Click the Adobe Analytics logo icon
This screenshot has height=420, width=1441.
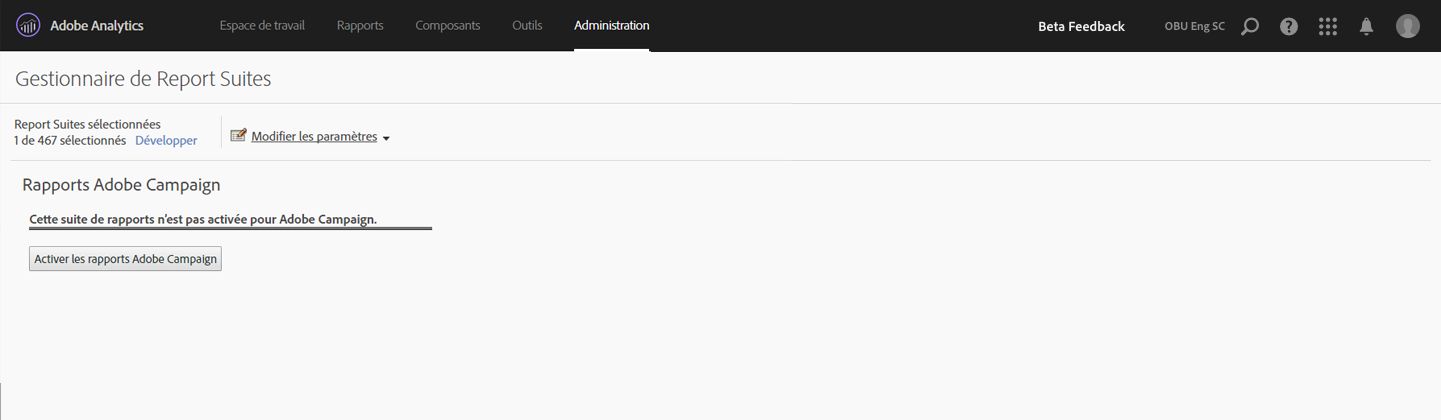coord(28,26)
